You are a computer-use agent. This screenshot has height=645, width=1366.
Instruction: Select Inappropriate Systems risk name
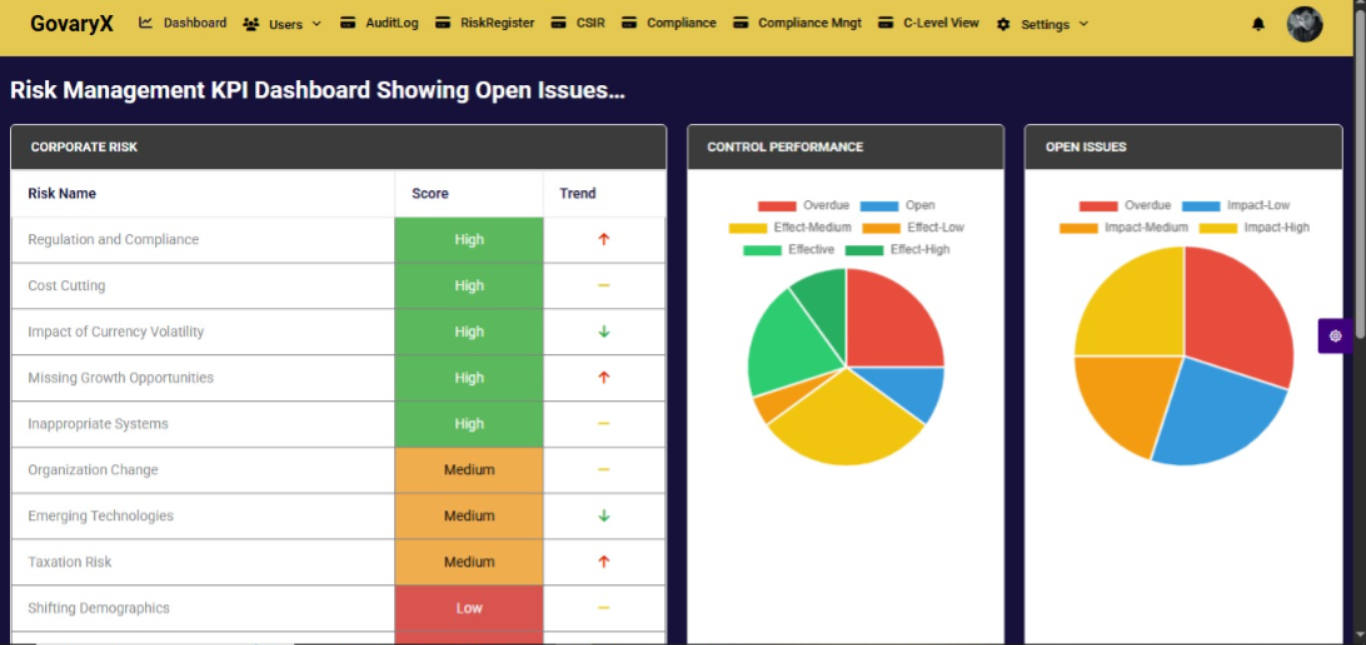coord(98,423)
